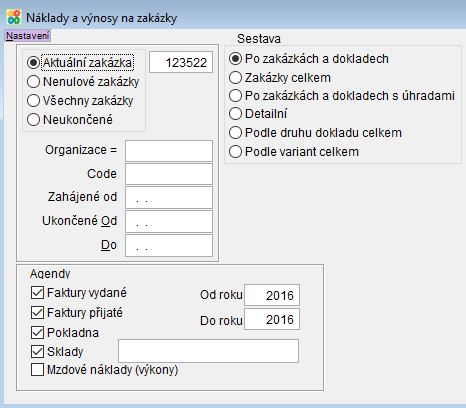The image size is (466, 408).
Task: Open the Nastavení menu
Action: (28, 36)
